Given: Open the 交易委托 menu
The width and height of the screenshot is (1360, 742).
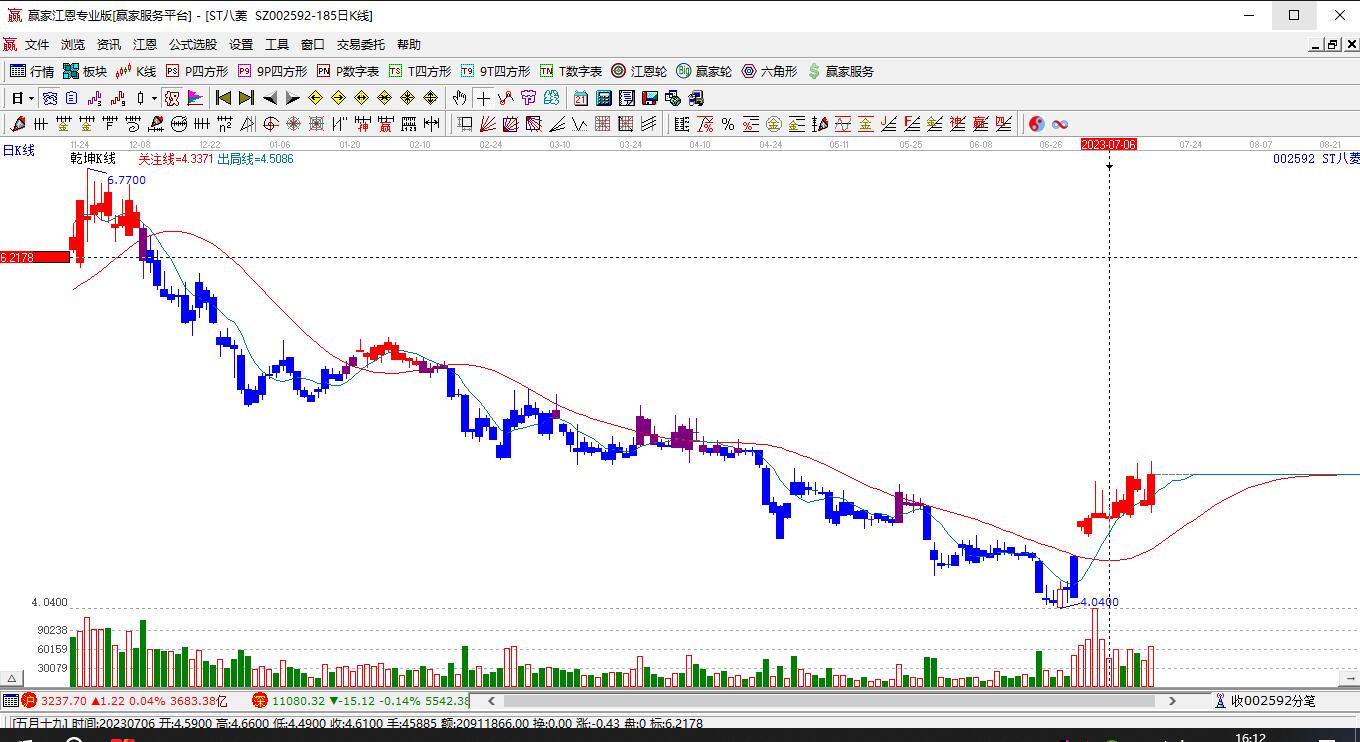Looking at the screenshot, I should (x=361, y=45).
